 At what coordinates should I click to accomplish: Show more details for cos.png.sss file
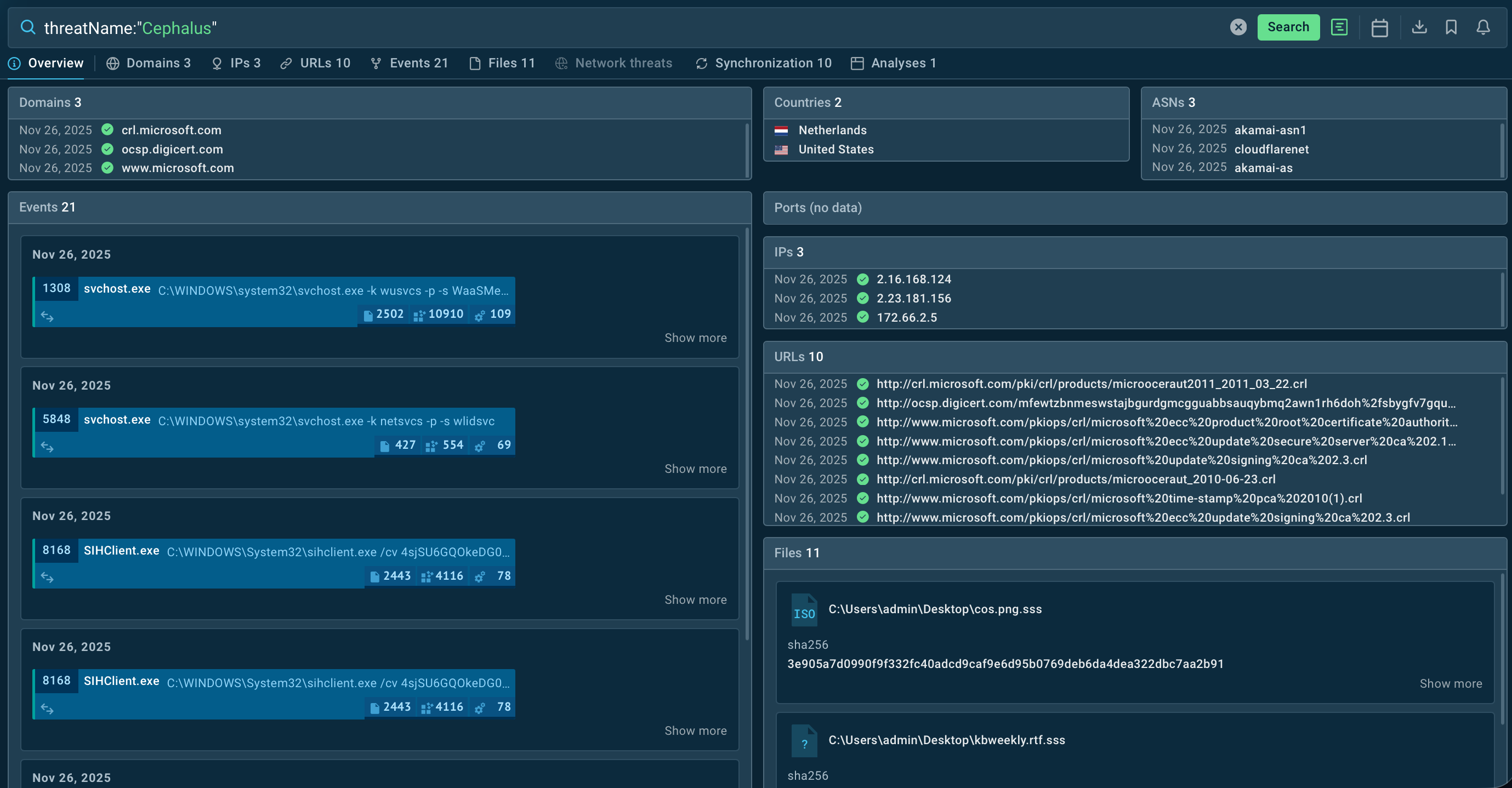tap(1450, 683)
